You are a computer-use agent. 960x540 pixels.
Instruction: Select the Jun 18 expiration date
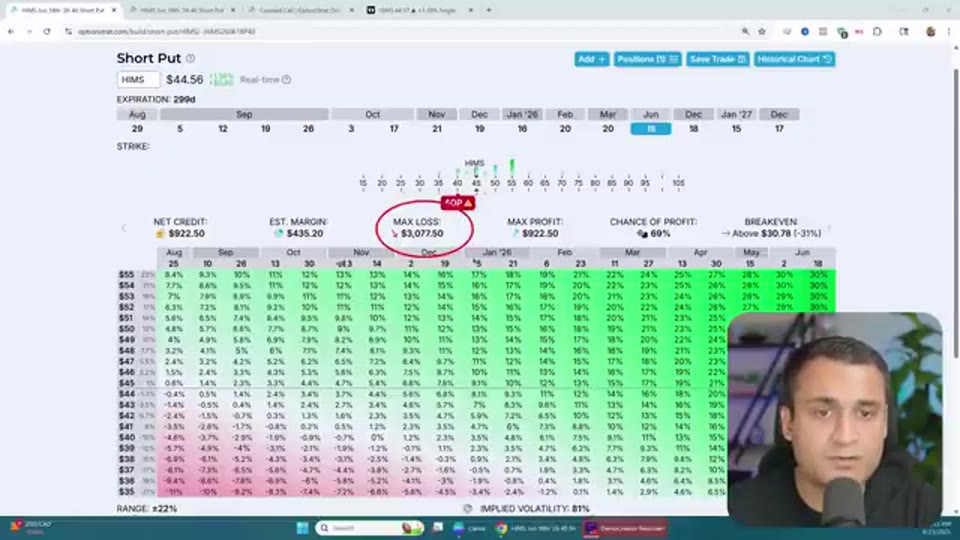[x=651, y=129]
